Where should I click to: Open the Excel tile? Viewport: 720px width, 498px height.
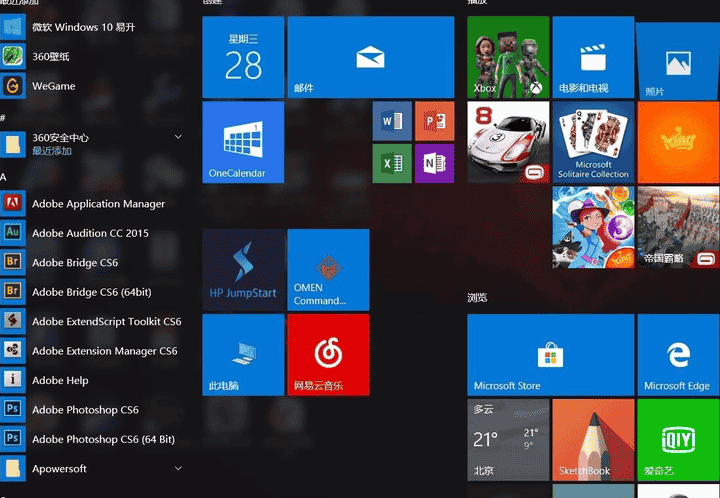click(x=392, y=163)
